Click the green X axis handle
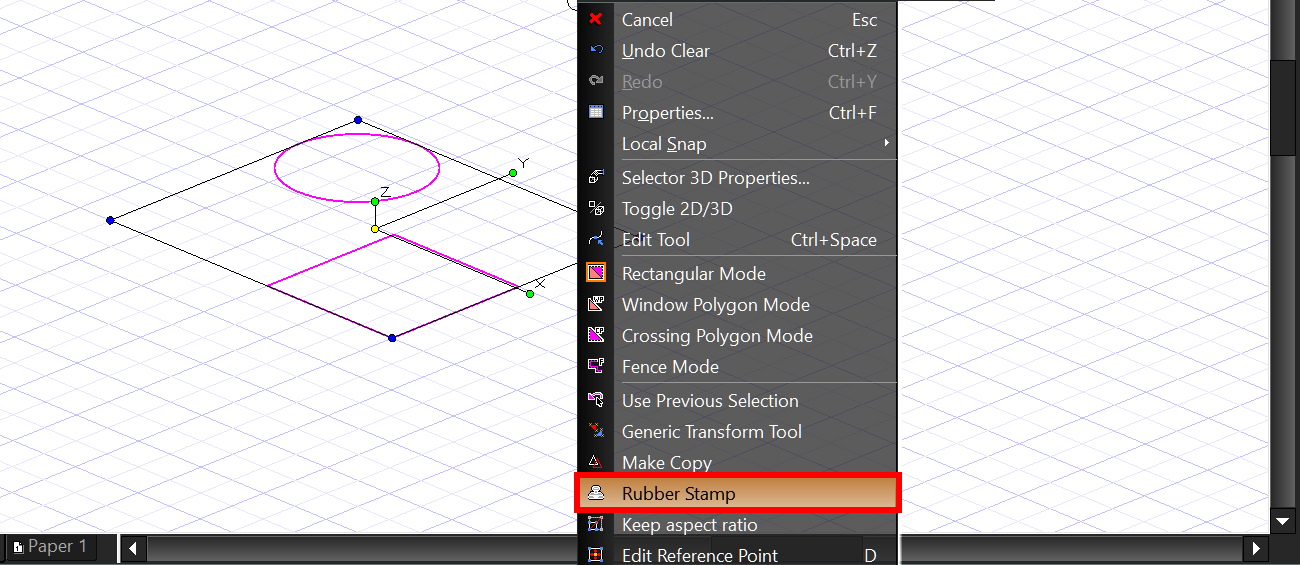The width and height of the screenshot is (1300, 565). (529, 293)
